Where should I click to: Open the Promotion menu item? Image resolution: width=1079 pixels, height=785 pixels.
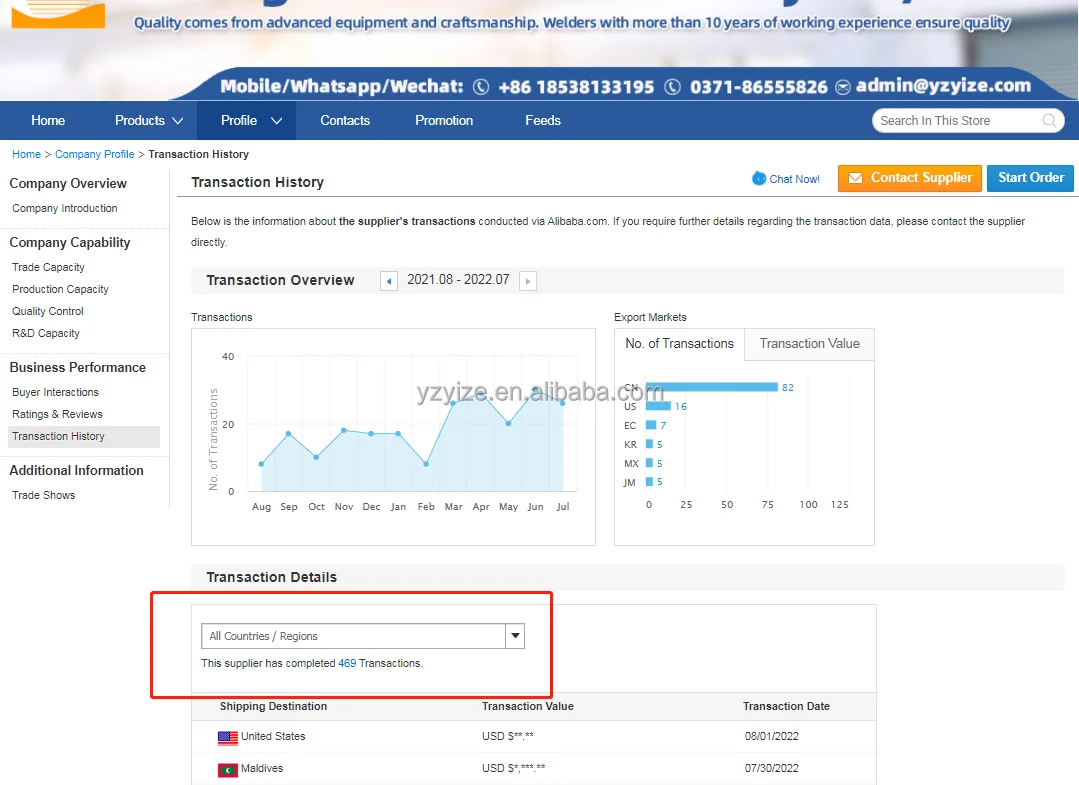(x=444, y=120)
